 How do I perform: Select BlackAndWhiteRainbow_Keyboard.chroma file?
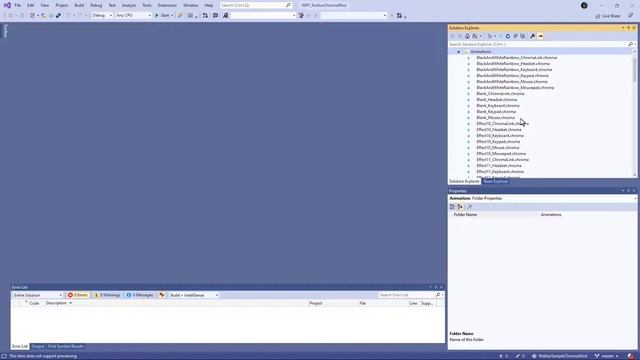tap(514, 70)
